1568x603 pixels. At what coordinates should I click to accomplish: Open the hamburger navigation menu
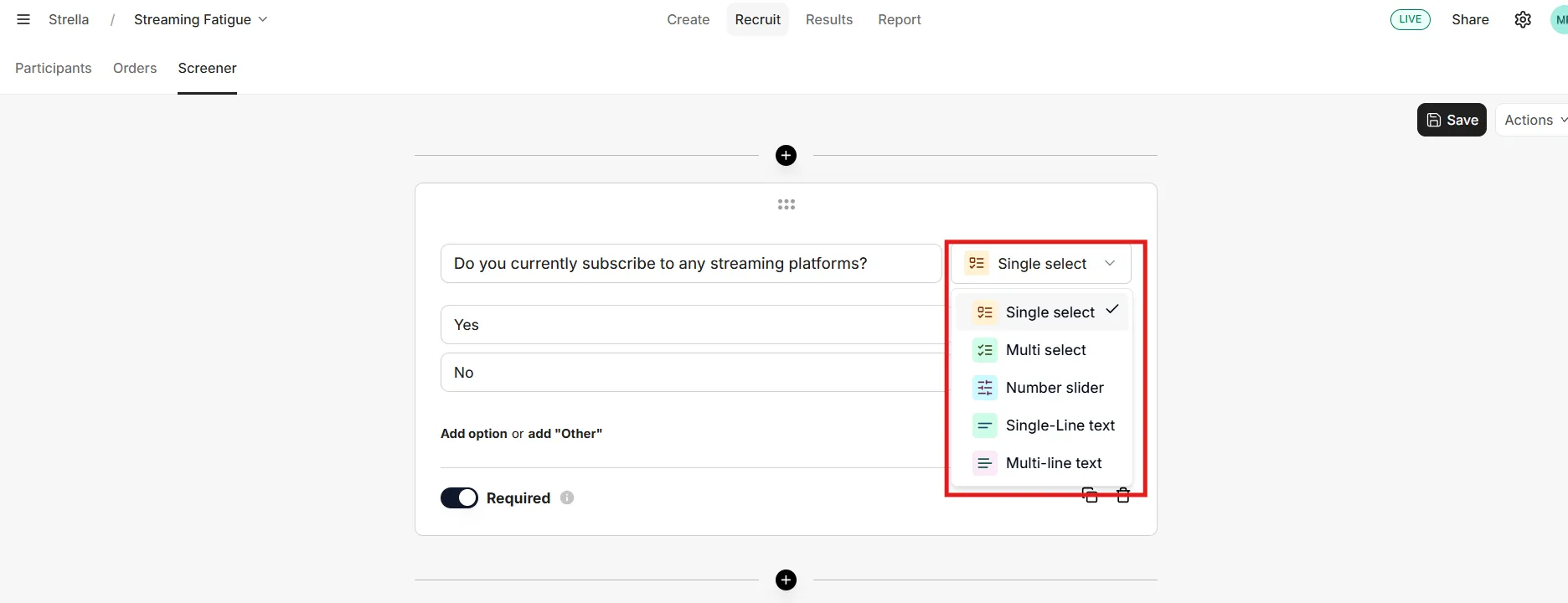point(23,19)
